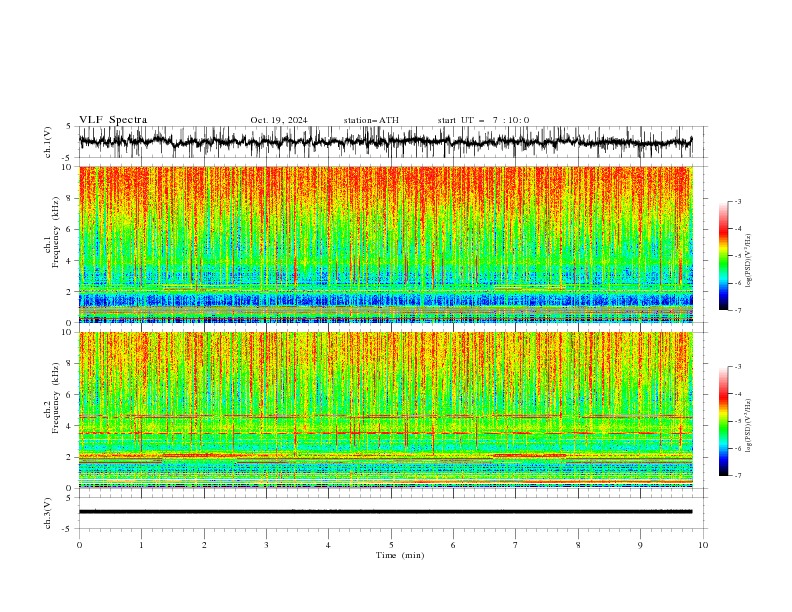Click the "-7" label on ch.2 colorbar

(x=738, y=475)
